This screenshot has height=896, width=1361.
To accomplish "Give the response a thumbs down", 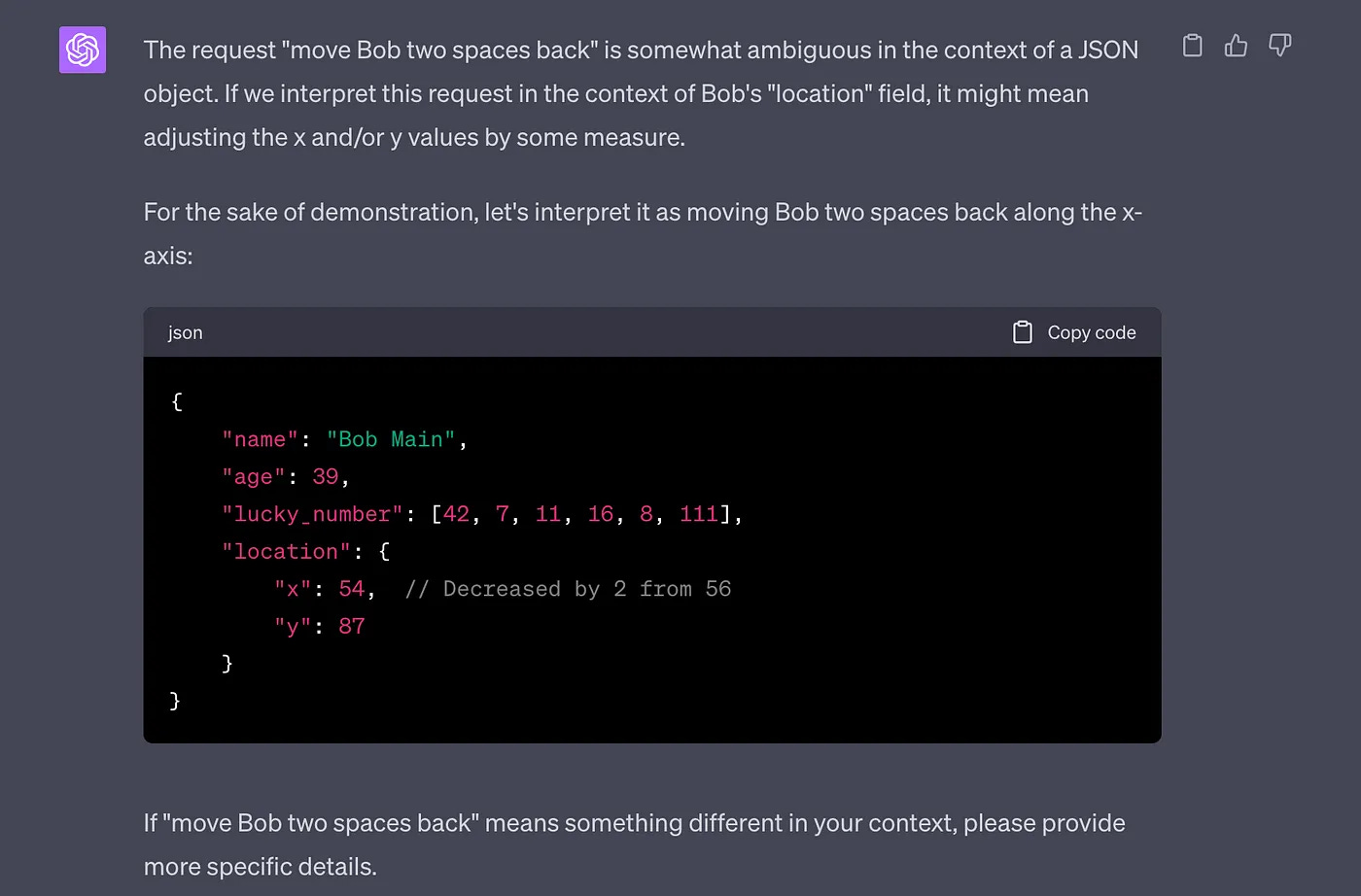I will click(1280, 46).
